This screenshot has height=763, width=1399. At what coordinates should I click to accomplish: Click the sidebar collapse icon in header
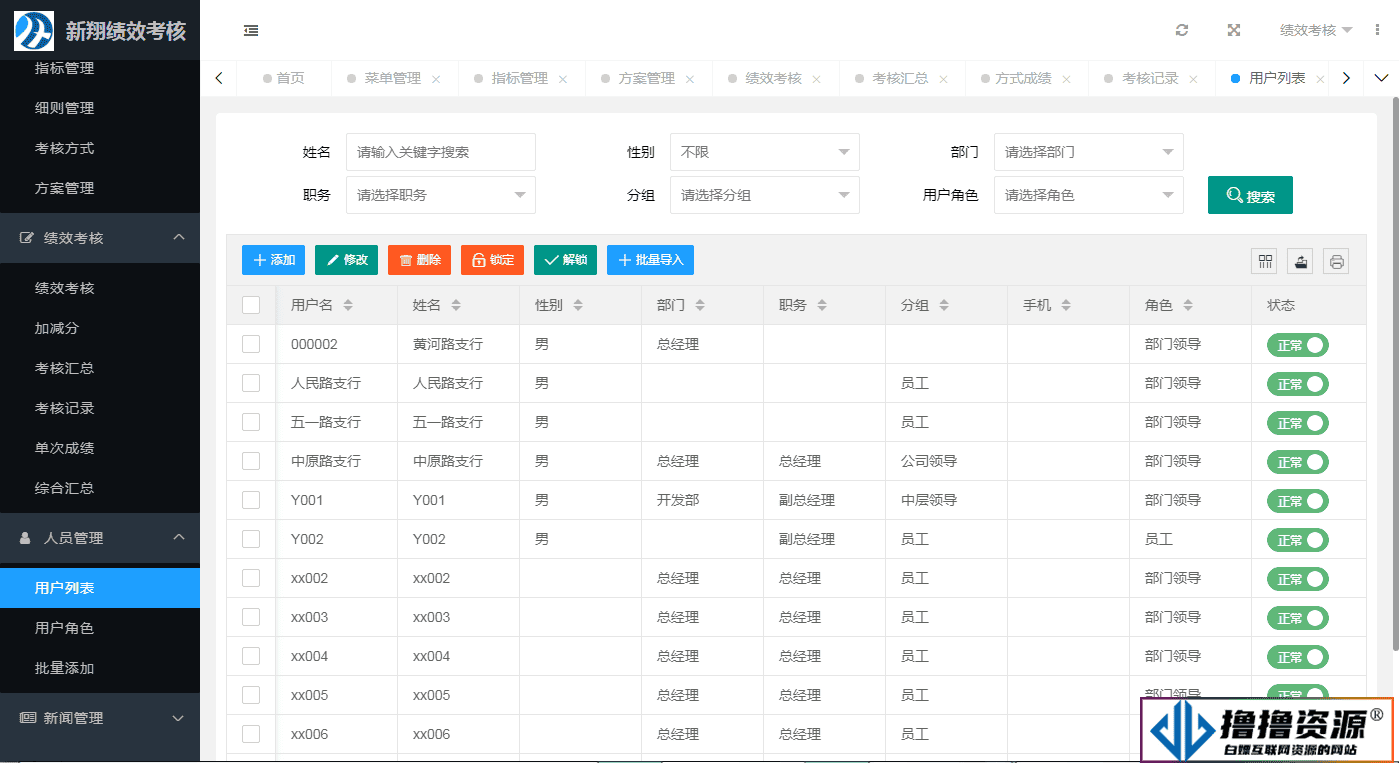[x=251, y=30]
